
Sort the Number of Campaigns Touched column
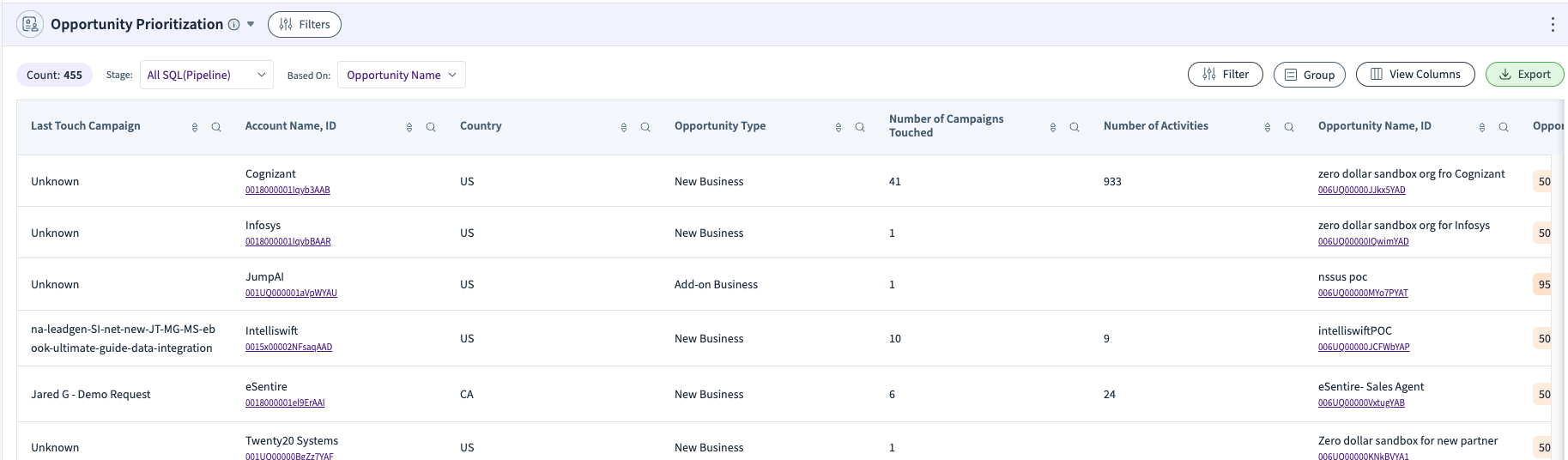click(1053, 127)
